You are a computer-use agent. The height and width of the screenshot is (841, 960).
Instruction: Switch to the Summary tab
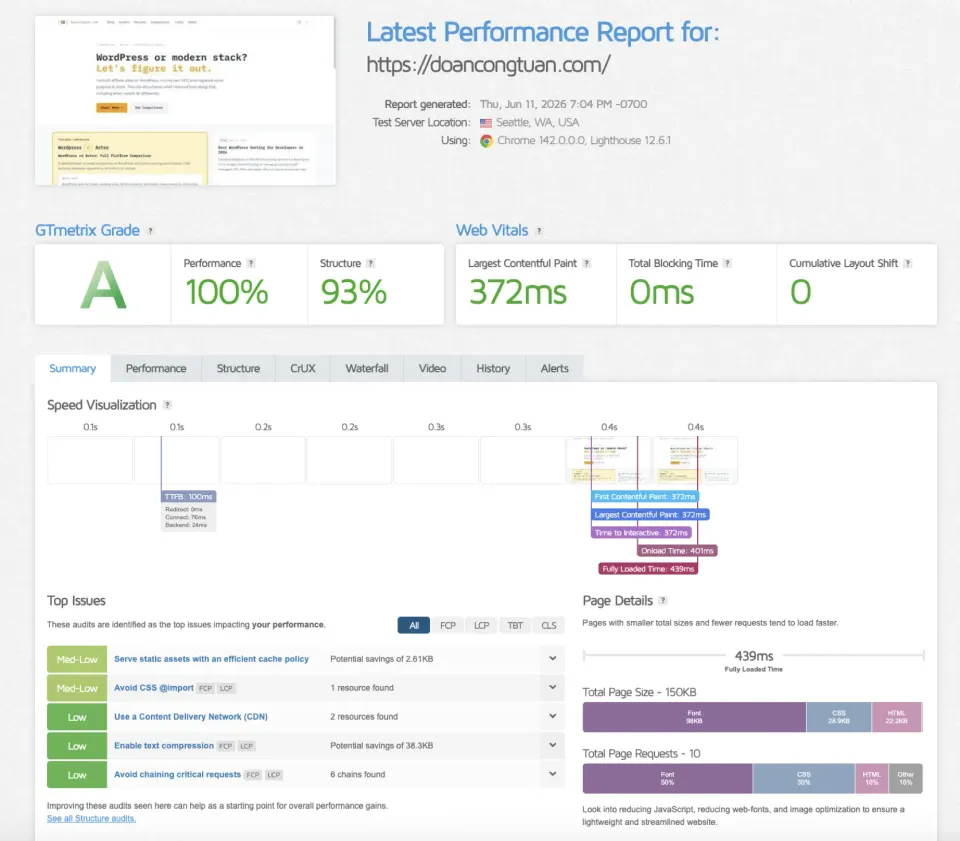pos(72,368)
